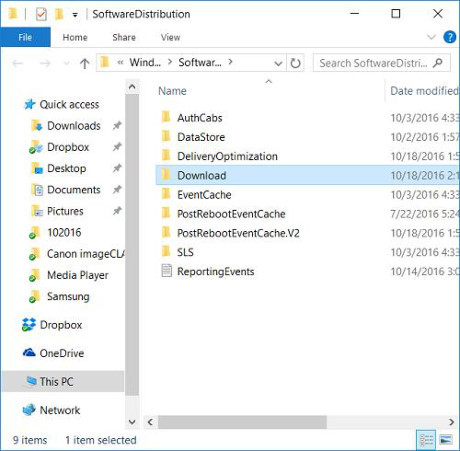This screenshot has width=460, height=451.
Task: Select This PC in navigation pane
Action: click(63, 381)
